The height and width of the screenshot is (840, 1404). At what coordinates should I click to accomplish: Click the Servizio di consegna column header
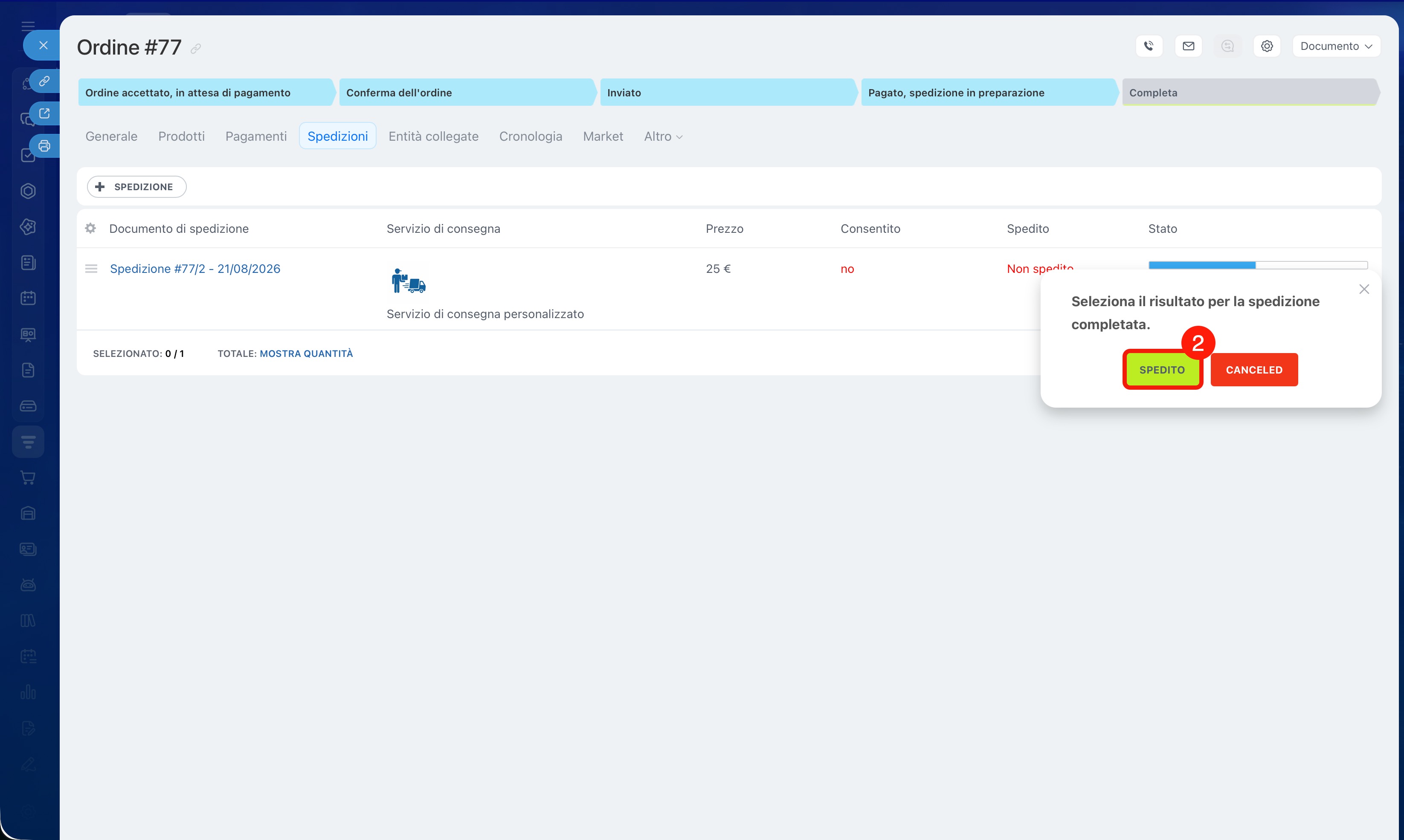tap(443, 229)
